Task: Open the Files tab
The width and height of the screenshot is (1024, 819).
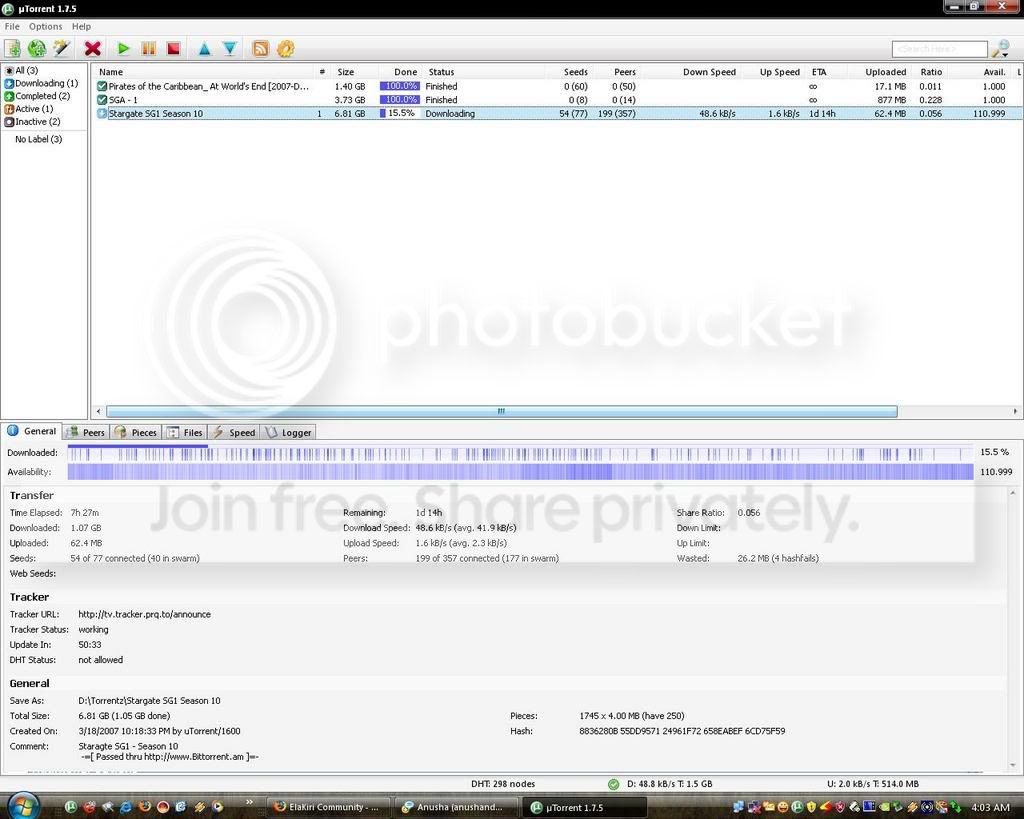Action: tap(185, 432)
